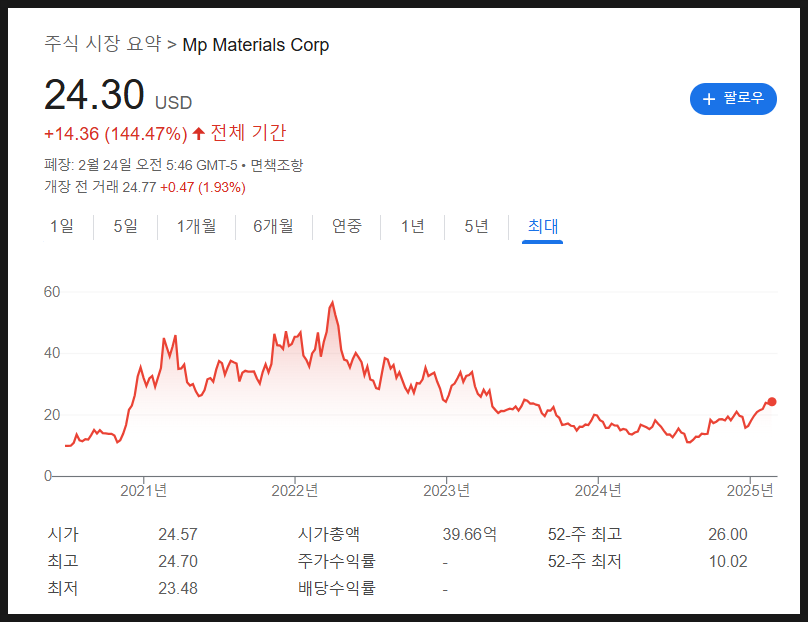This screenshot has width=808, height=622.
Task: Click the 면책조항 disclaimer link
Action: (x=277, y=165)
